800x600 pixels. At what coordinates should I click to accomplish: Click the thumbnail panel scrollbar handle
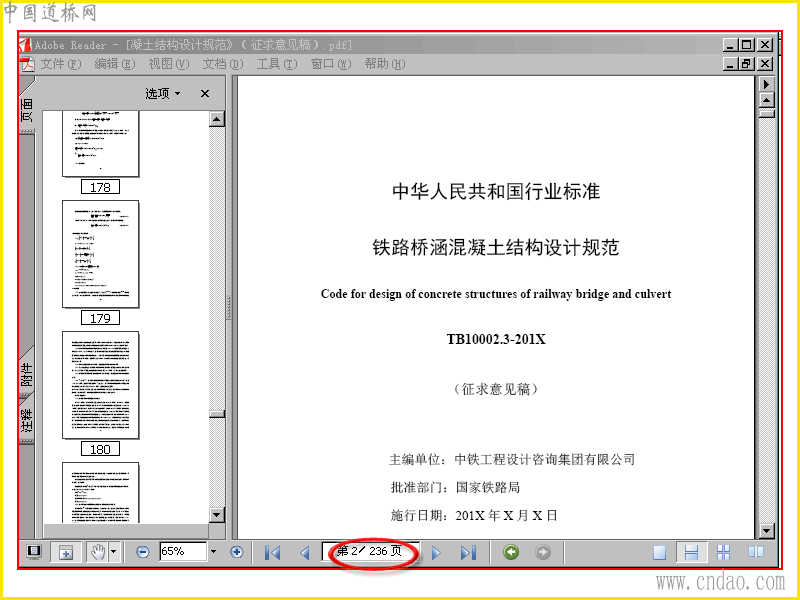pos(217,414)
